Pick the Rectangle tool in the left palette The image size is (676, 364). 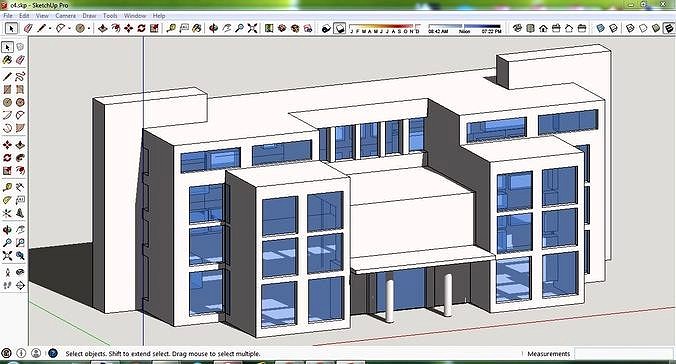7,90
